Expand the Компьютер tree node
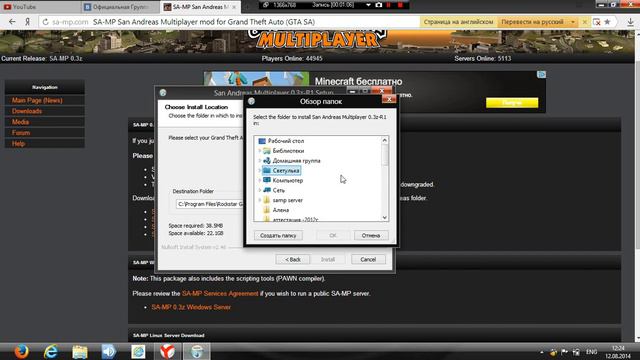Image resolution: width=640 pixels, height=360 pixels. pos(260,180)
